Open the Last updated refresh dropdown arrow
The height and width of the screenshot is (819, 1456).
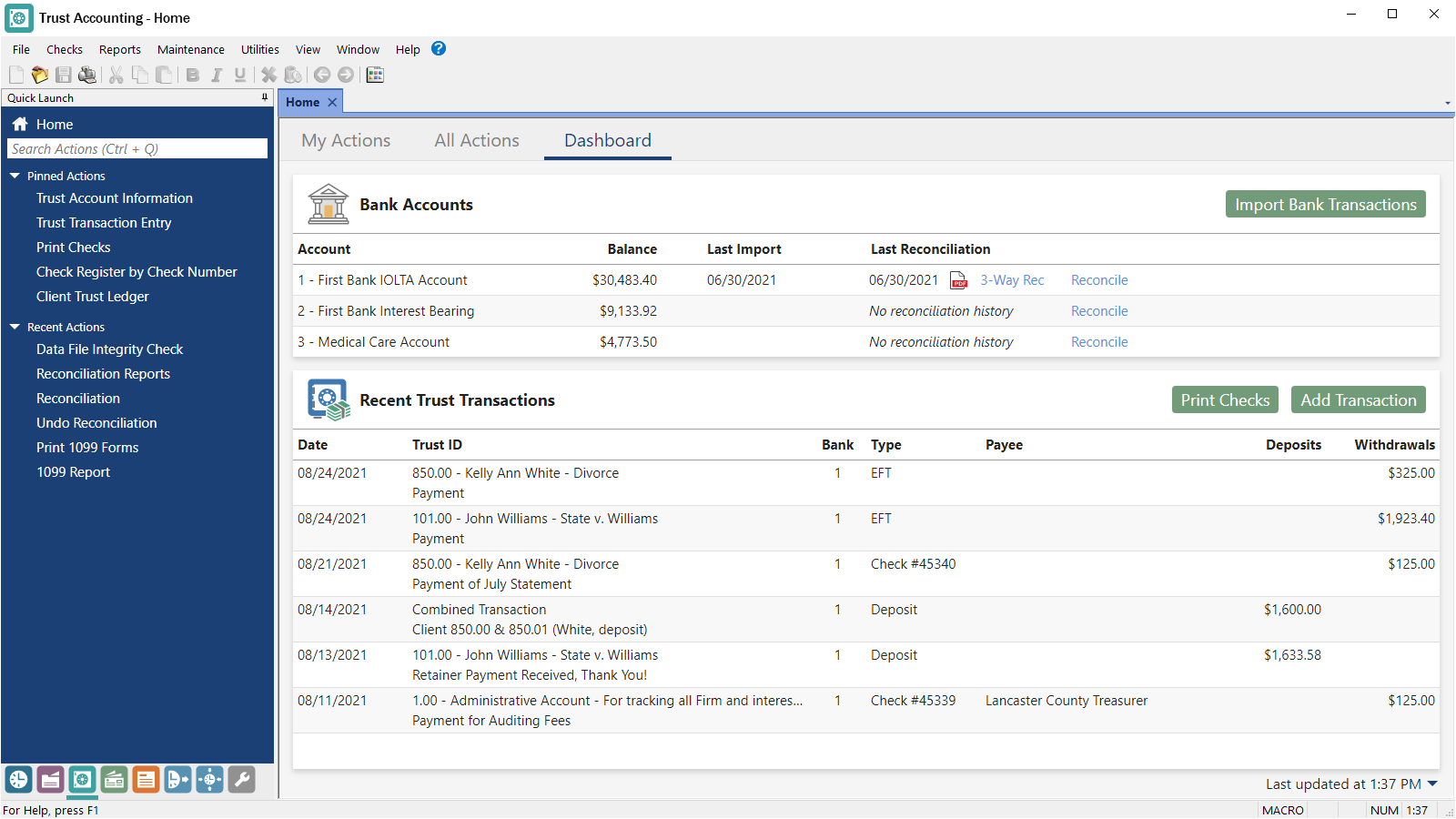coord(1431,784)
